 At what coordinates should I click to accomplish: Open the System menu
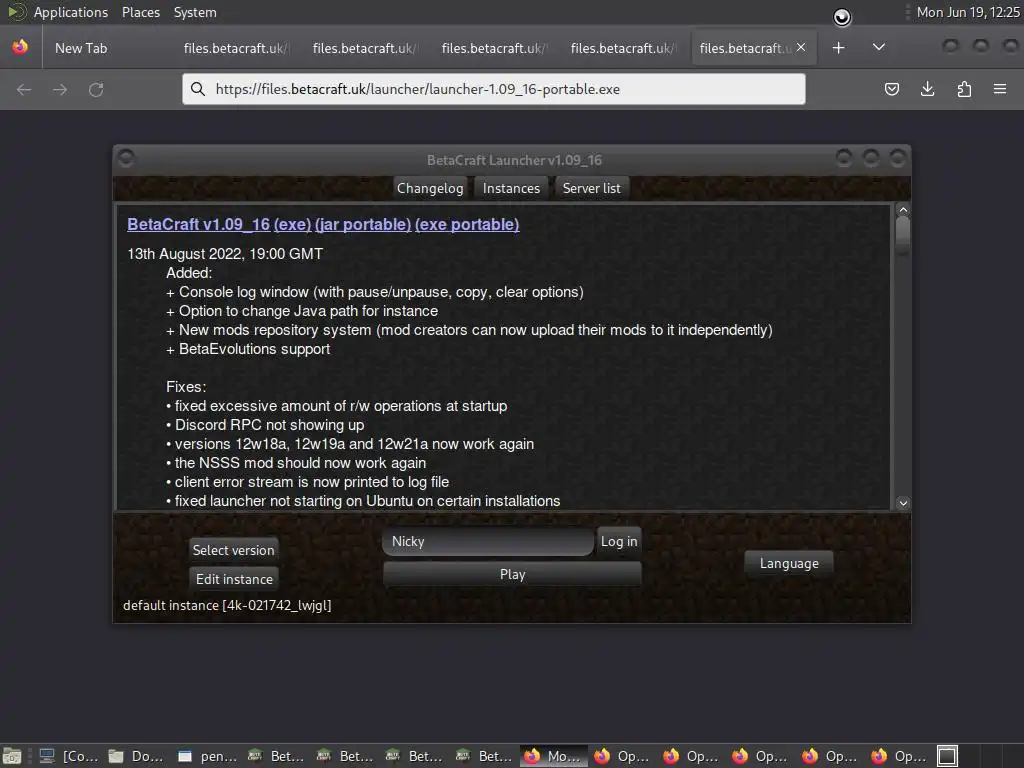195,12
